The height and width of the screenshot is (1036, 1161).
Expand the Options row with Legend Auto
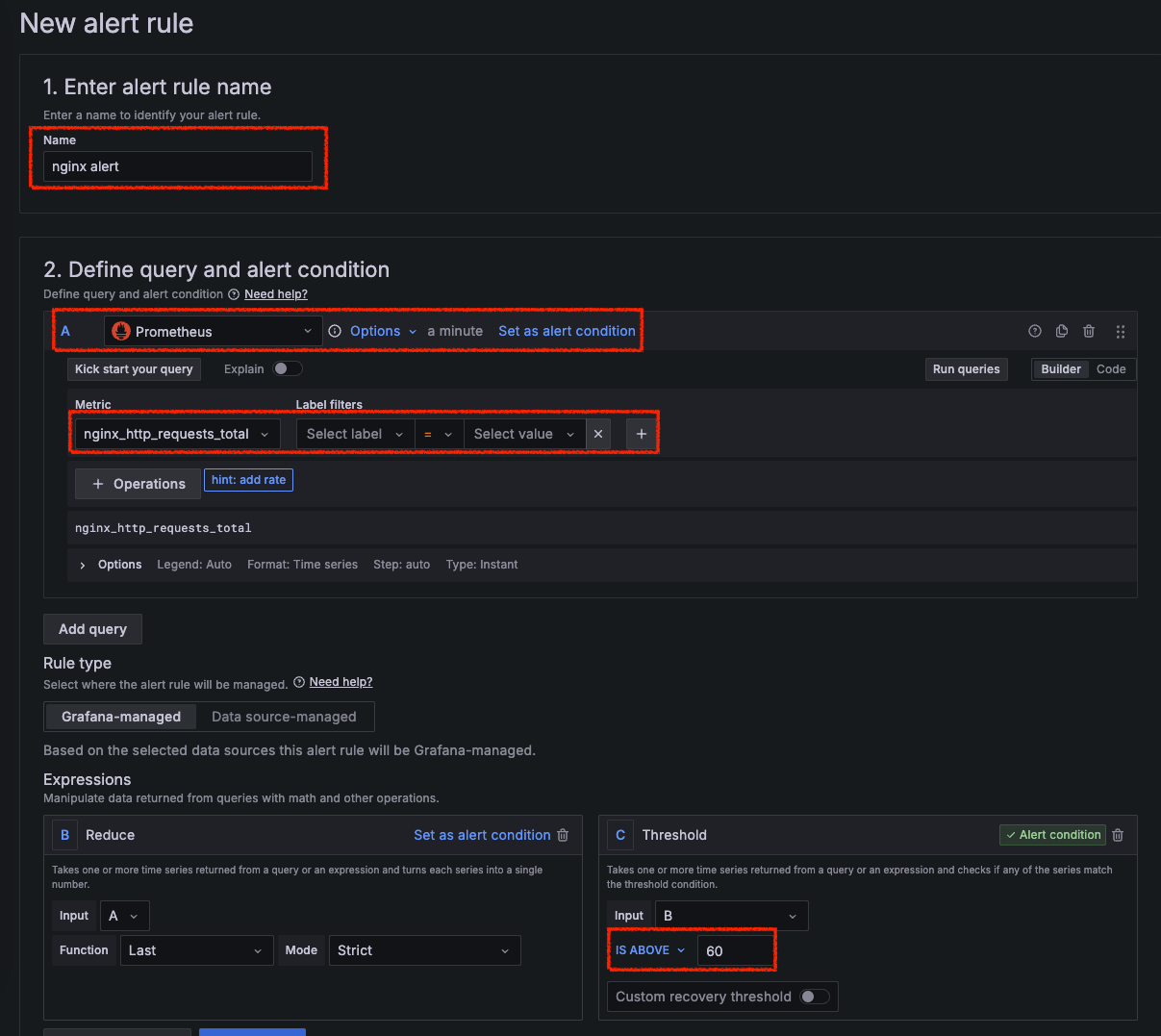point(83,565)
